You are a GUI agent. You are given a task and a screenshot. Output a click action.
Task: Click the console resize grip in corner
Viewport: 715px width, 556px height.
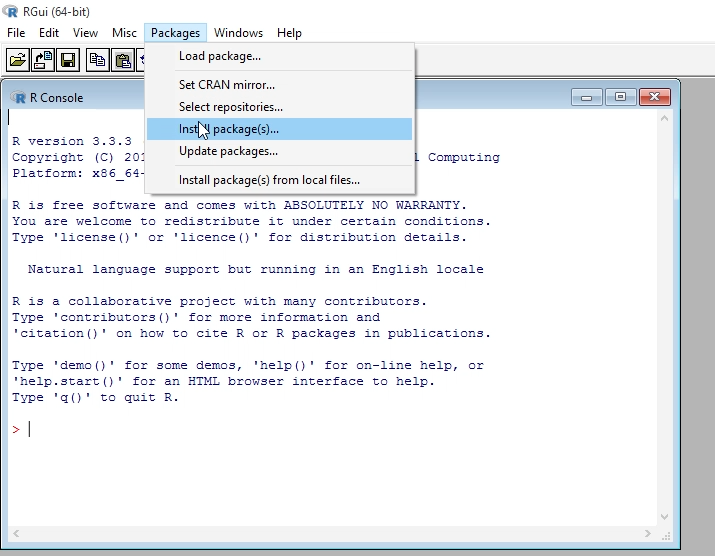pos(666,535)
